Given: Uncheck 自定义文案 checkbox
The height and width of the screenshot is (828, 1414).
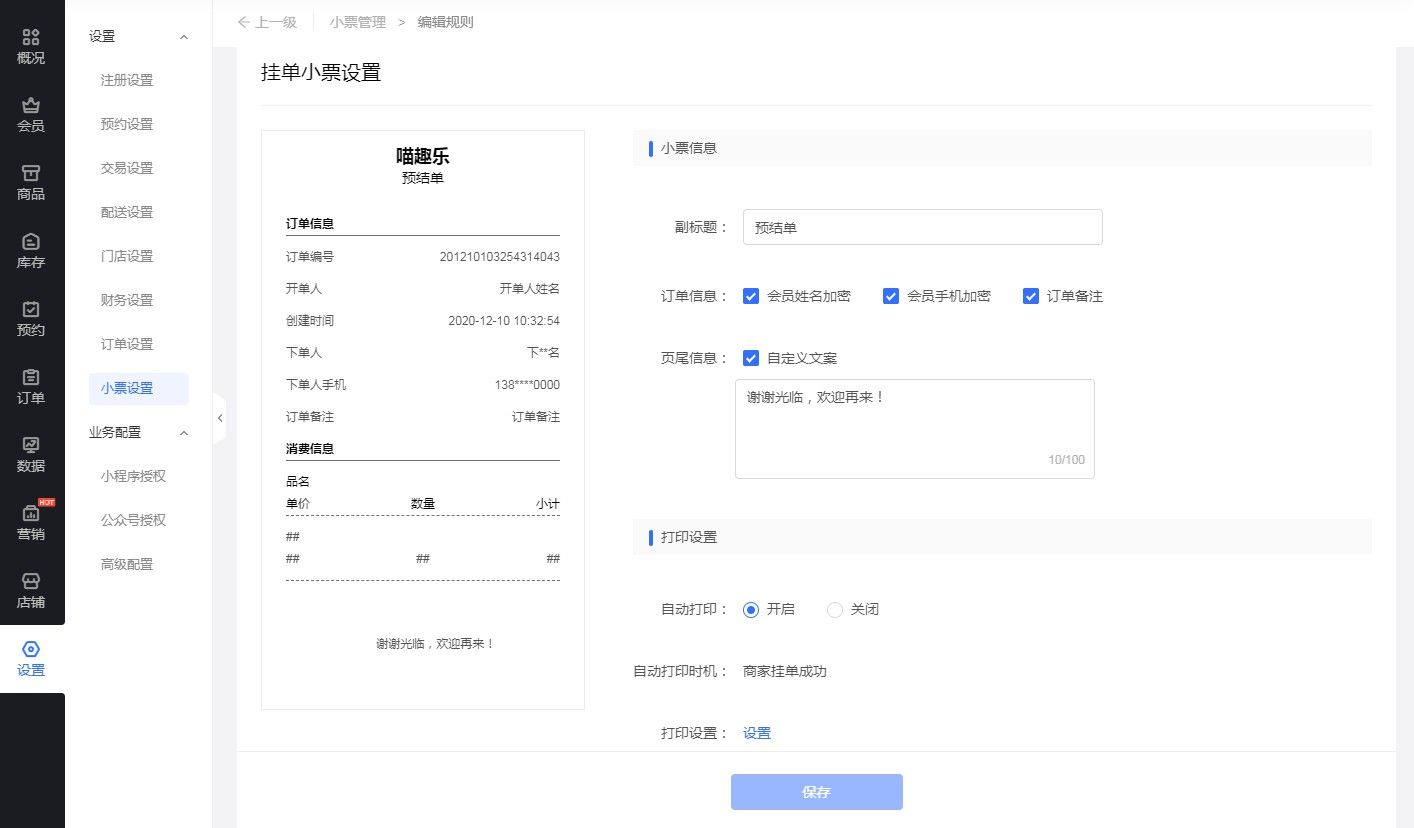Looking at the screenshot, I should pos(751,358).
